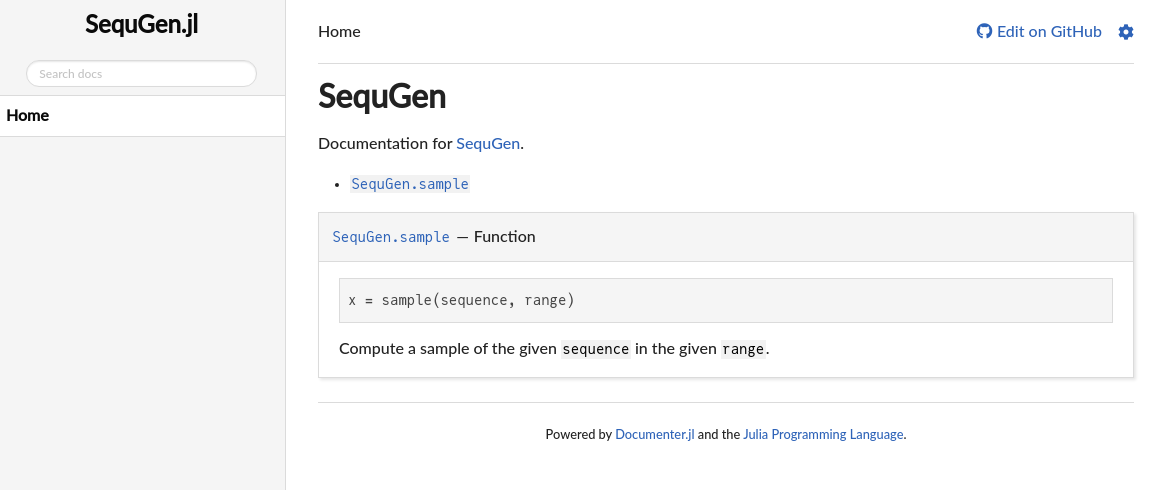Click the 'Powered by' footer text

[578, 435]
